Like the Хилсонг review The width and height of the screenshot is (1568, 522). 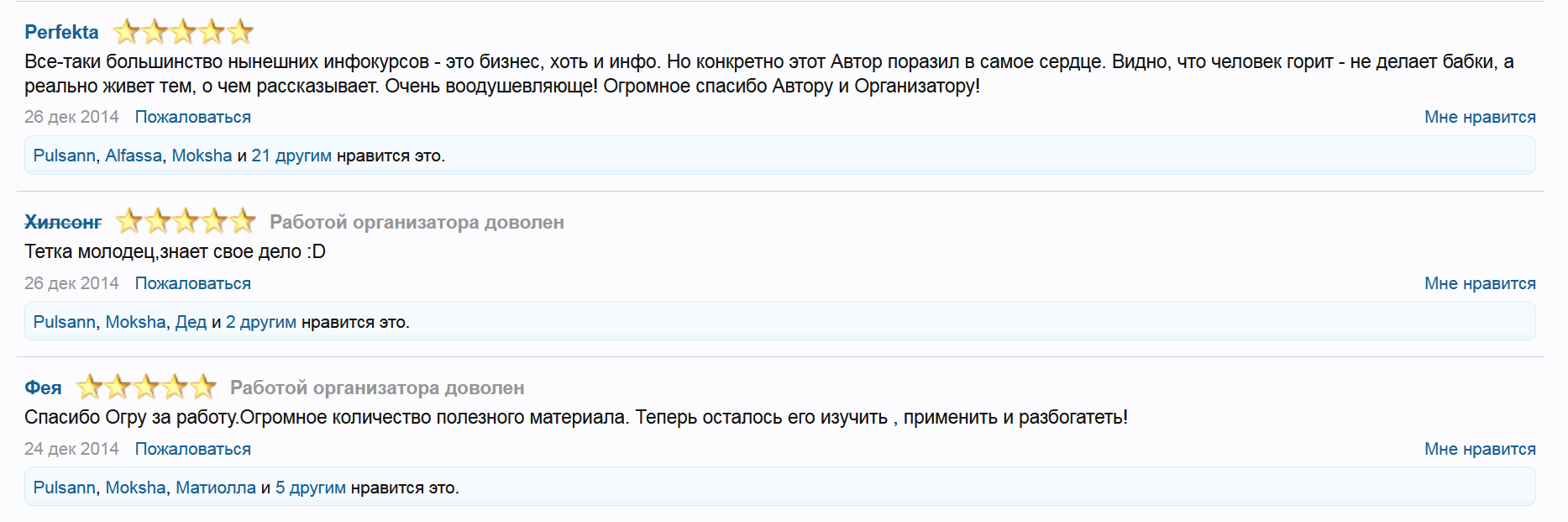tap(1479, 283)
